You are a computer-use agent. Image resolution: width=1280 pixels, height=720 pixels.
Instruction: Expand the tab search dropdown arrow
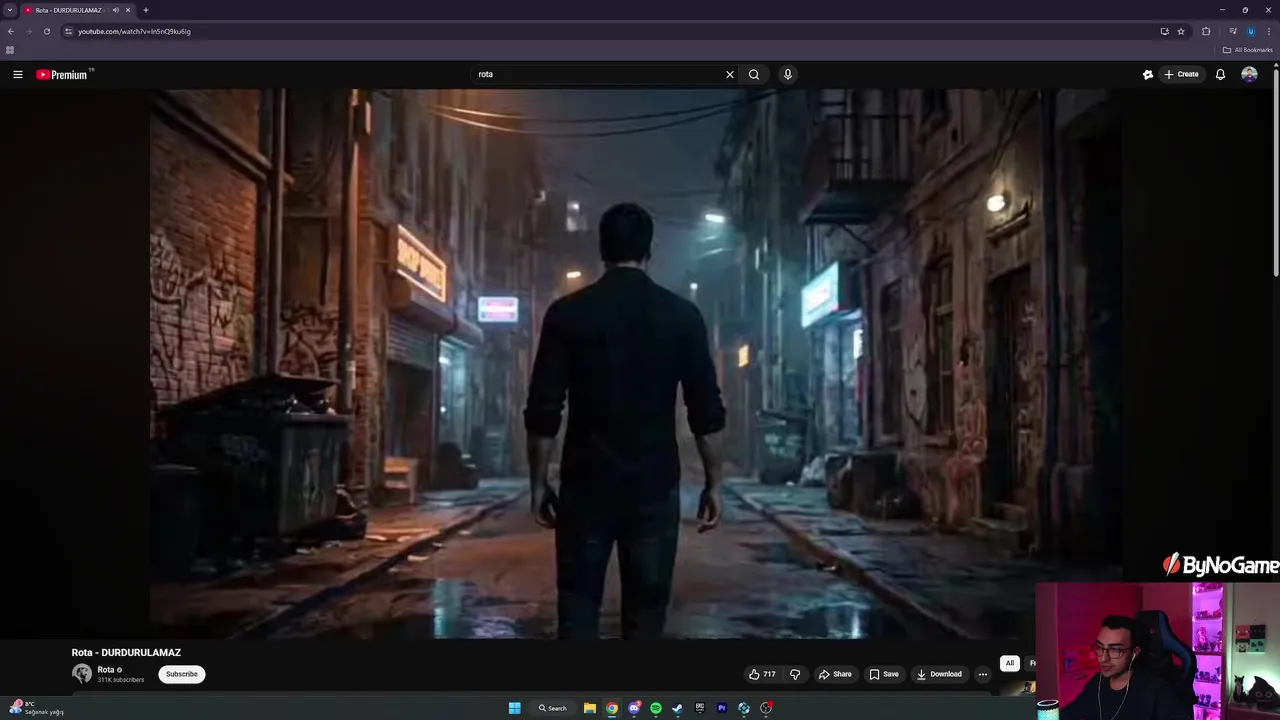(10, 10)
